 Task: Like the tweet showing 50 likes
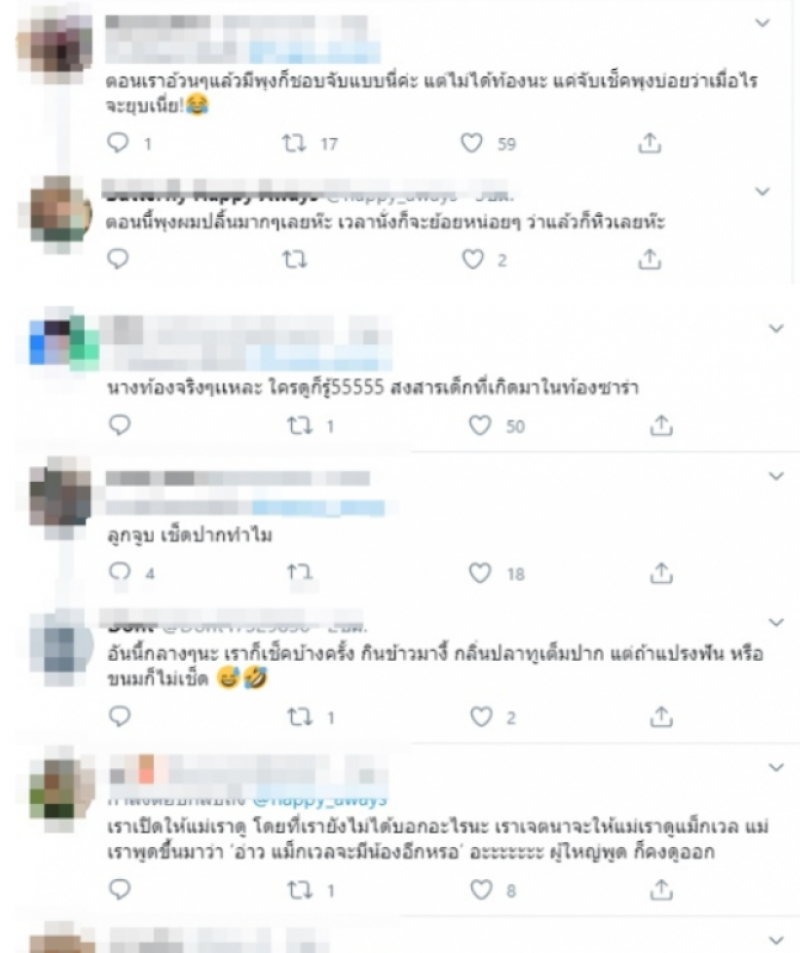click(x=480, y=425)
